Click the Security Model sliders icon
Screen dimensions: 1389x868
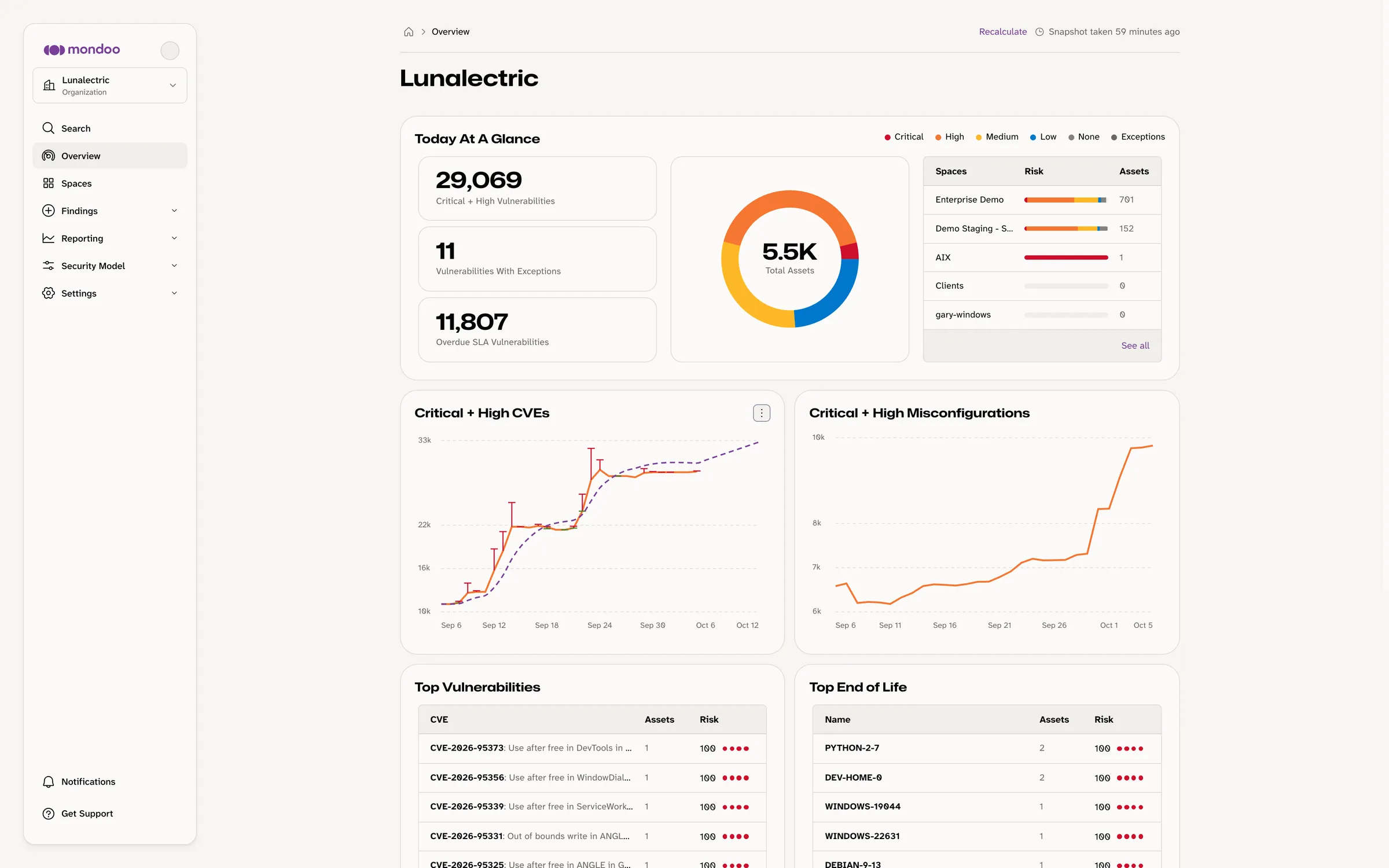pos(49,266)
